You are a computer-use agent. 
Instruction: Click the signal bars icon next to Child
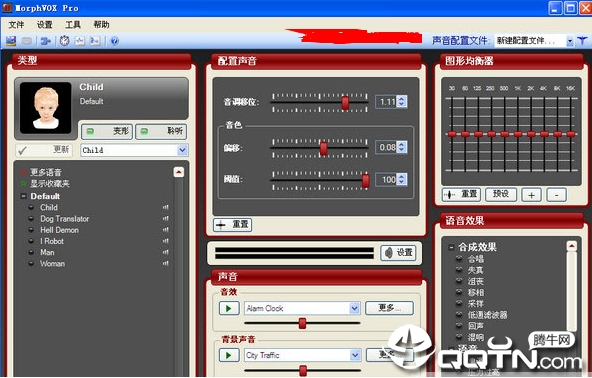click(x=165, y=207)
